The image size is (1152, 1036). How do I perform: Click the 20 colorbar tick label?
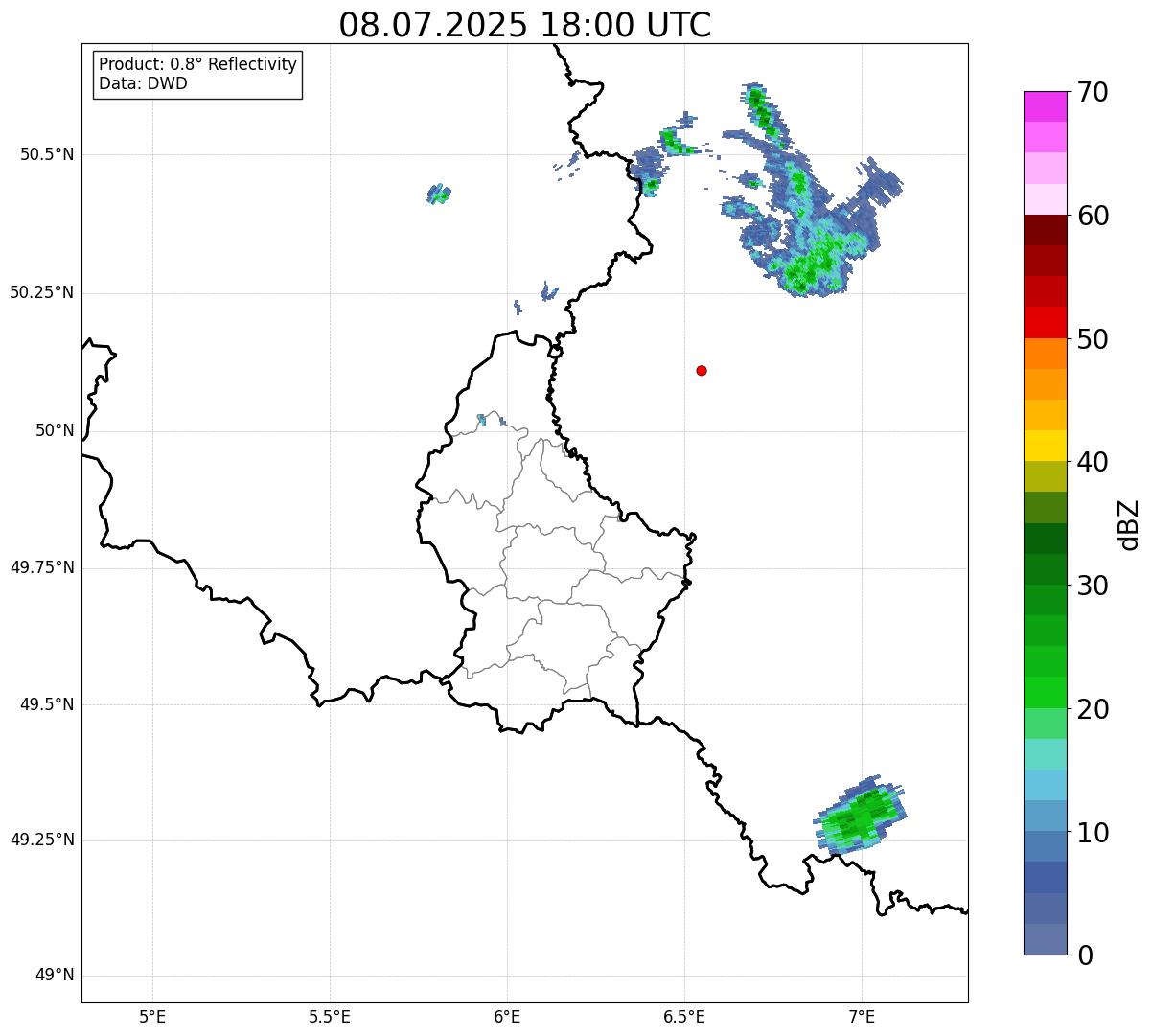click(1092, 709)
